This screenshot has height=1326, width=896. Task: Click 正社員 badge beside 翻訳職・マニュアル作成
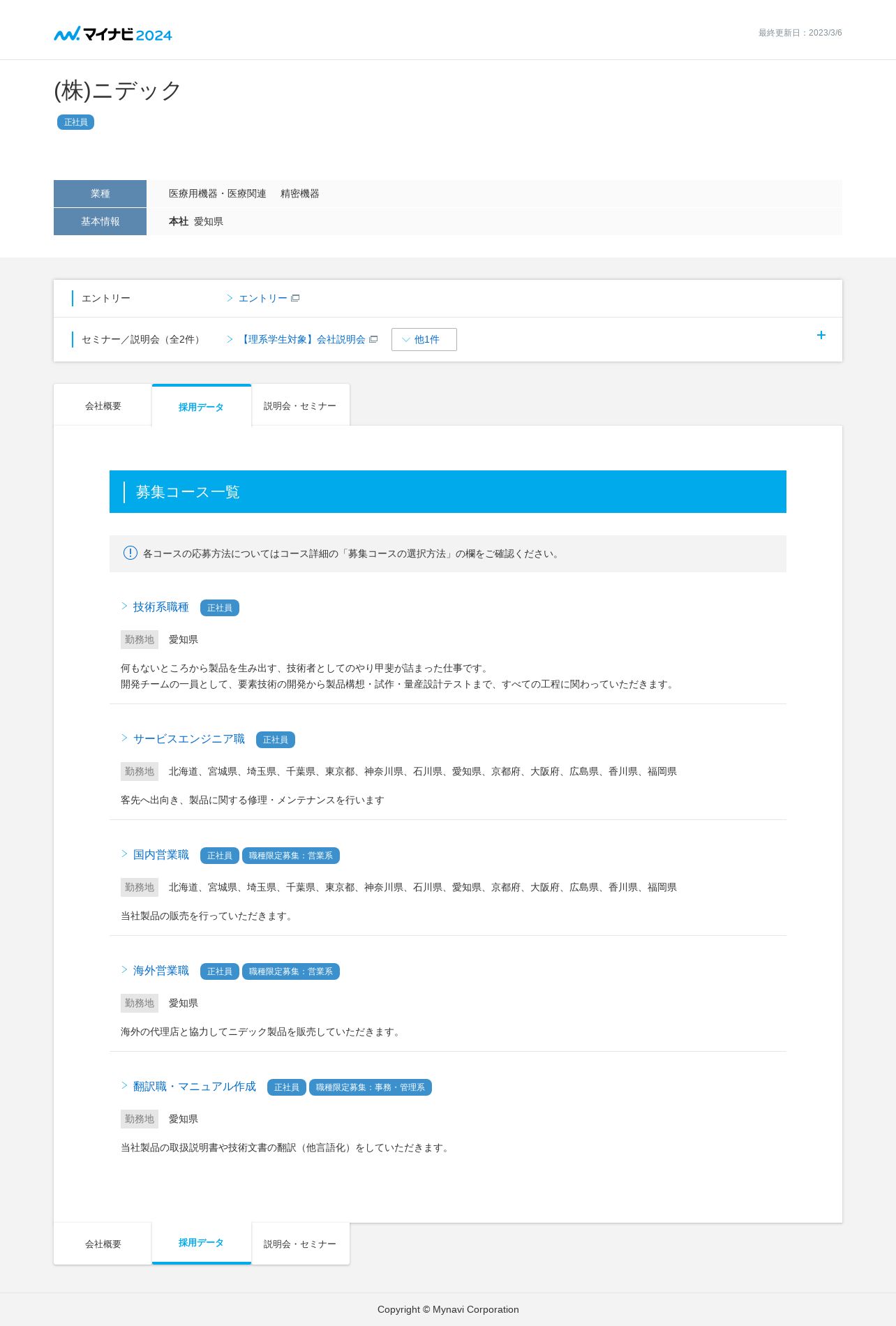coord(287,1087)
